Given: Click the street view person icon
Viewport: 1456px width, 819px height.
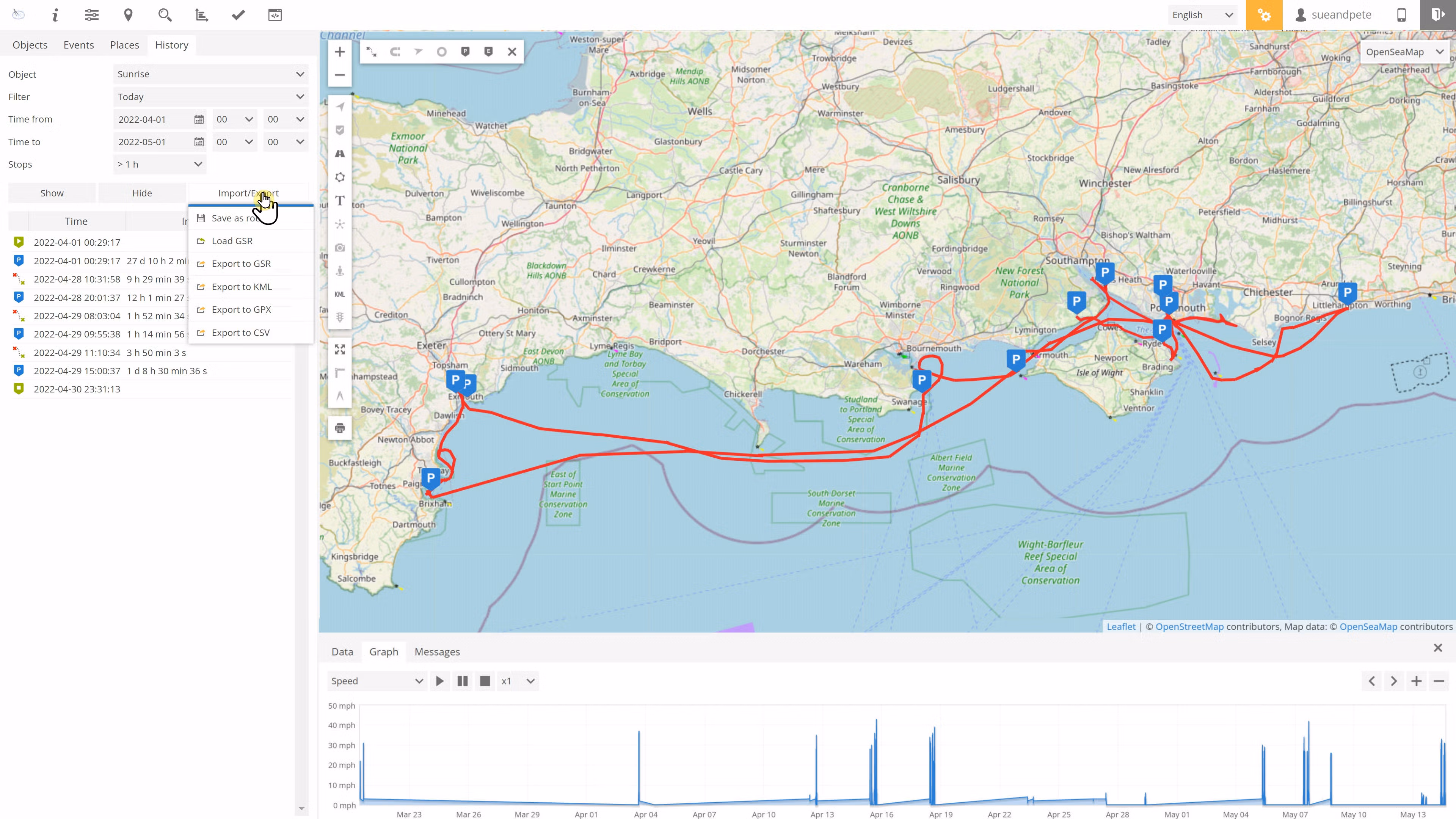Looking at the screenshot, I should coord(340,271).
